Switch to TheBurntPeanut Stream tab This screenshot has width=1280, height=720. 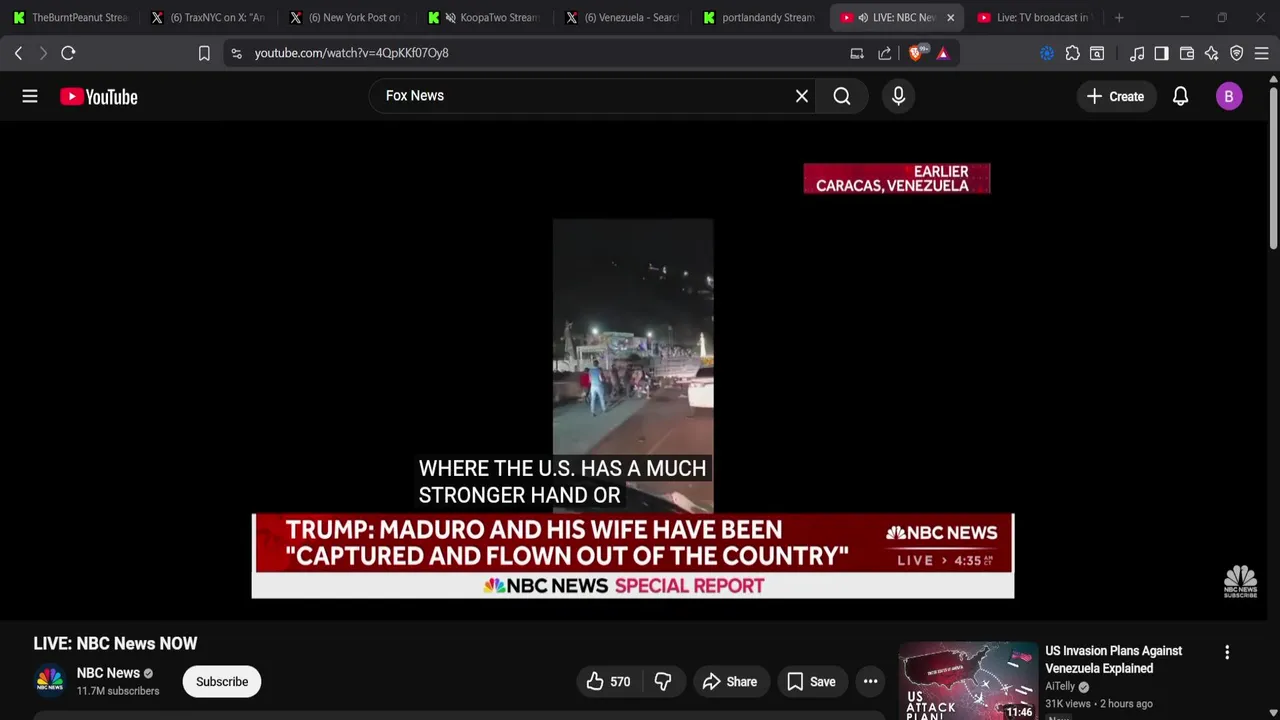70,17
